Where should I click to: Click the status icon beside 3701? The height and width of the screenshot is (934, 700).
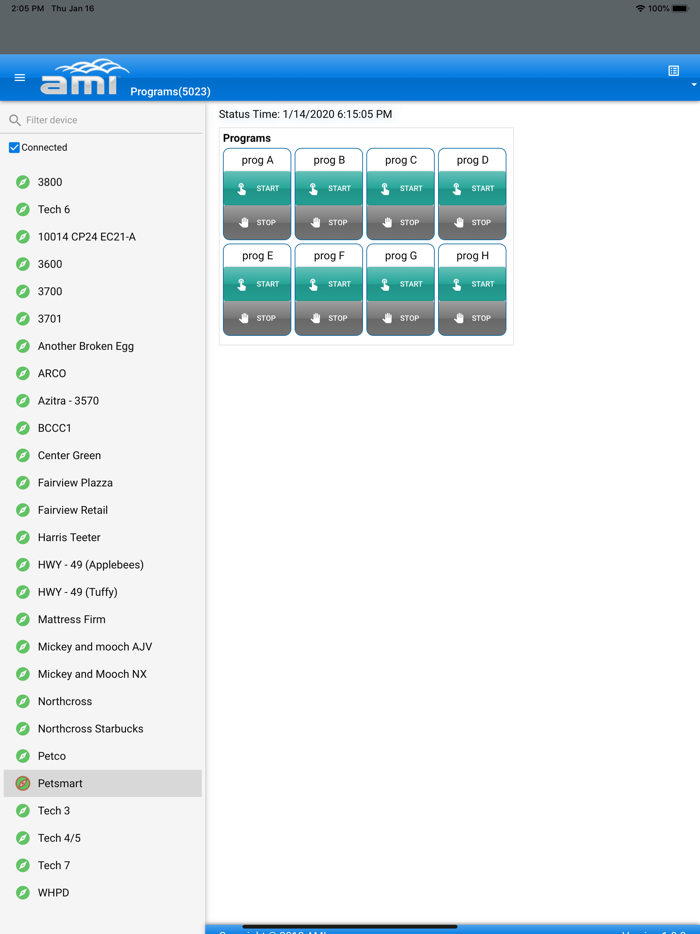pos(23,319)
